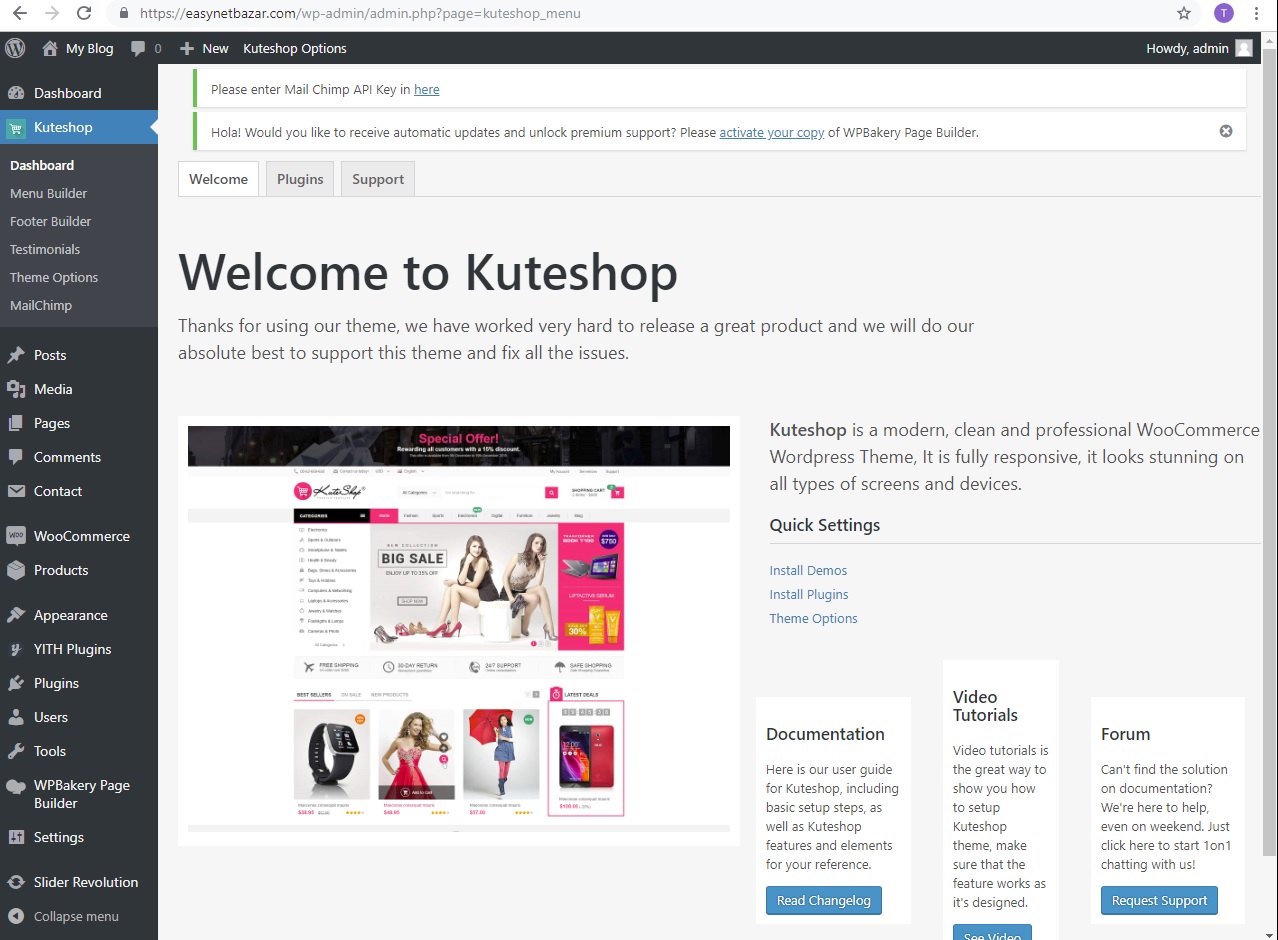Select Dashboard in the Kuteshop submenu

(42, 165)
